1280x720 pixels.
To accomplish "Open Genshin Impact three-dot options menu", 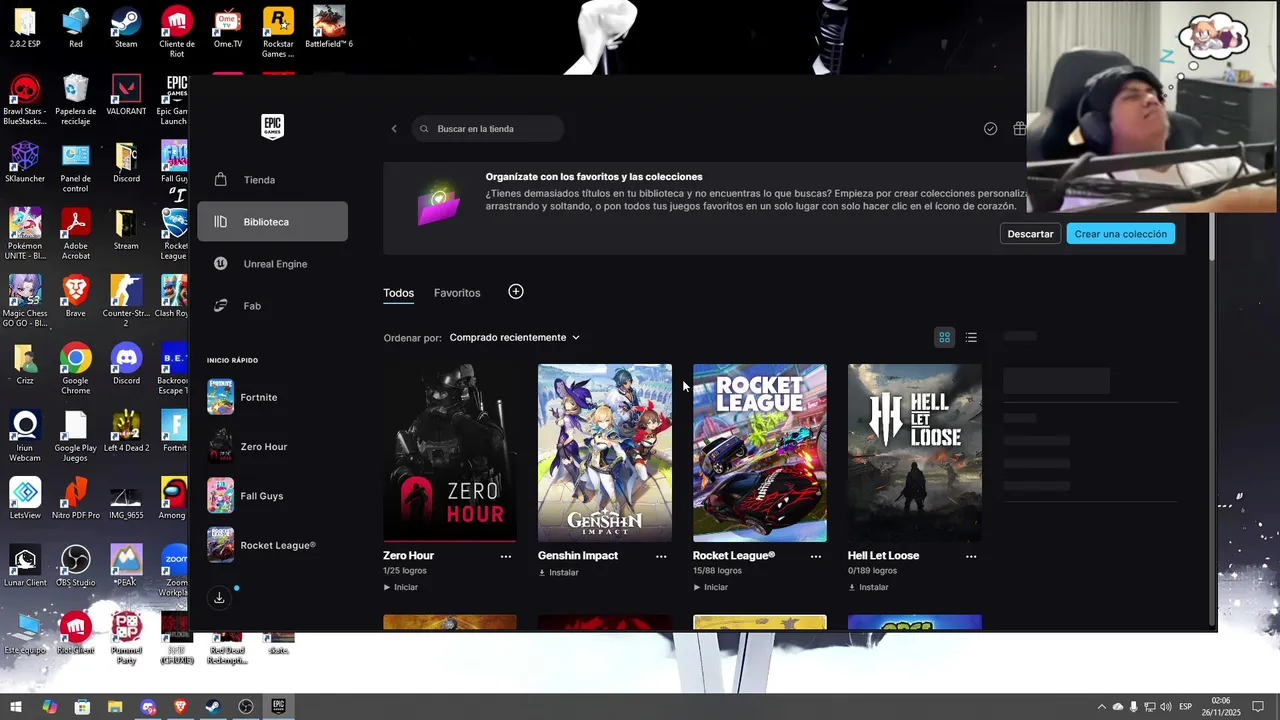I will (x=661, y=556).
